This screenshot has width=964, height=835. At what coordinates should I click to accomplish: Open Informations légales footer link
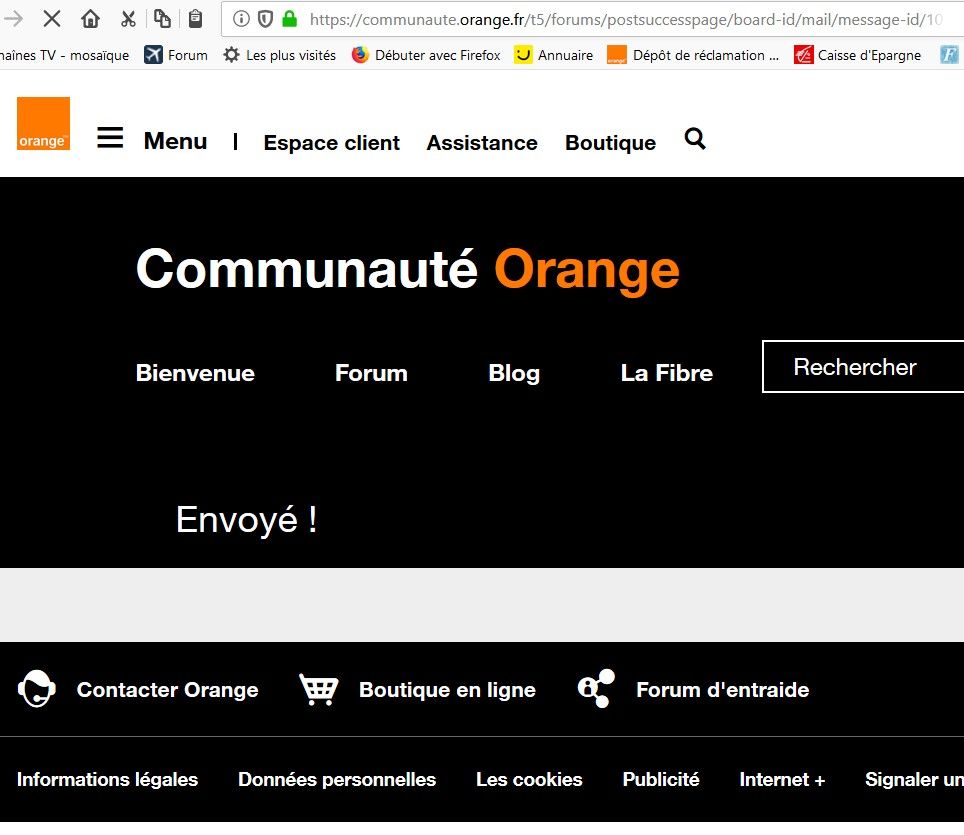pos(107,779)
